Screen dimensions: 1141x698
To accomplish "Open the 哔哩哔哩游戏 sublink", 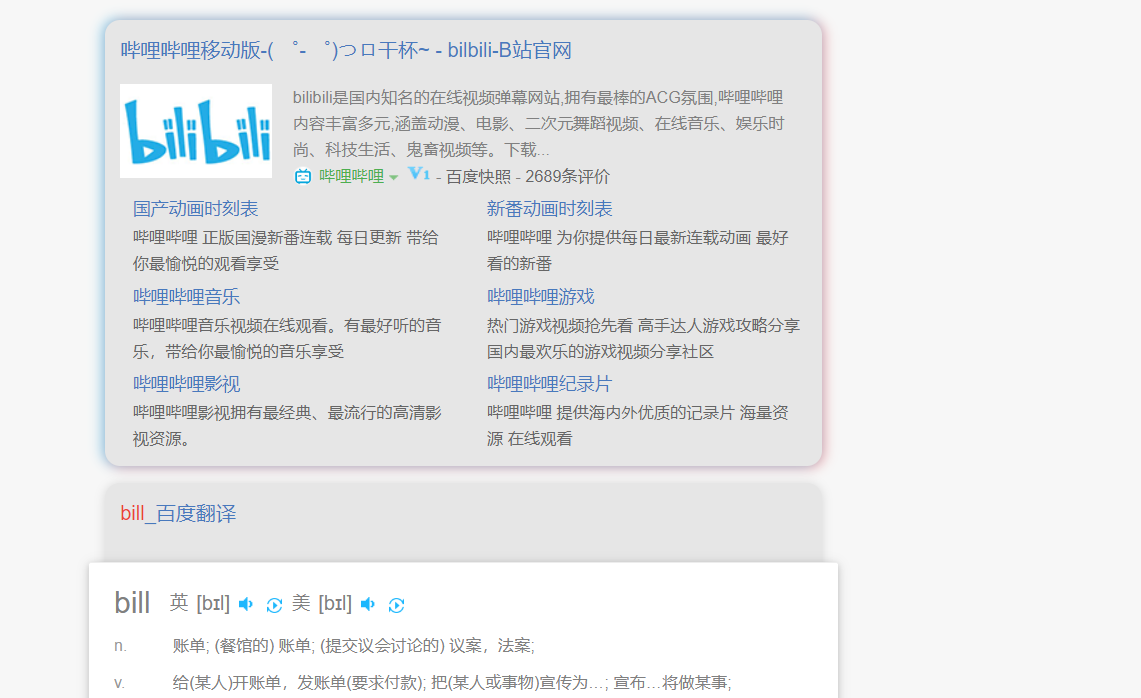I will tap(541, 296).
